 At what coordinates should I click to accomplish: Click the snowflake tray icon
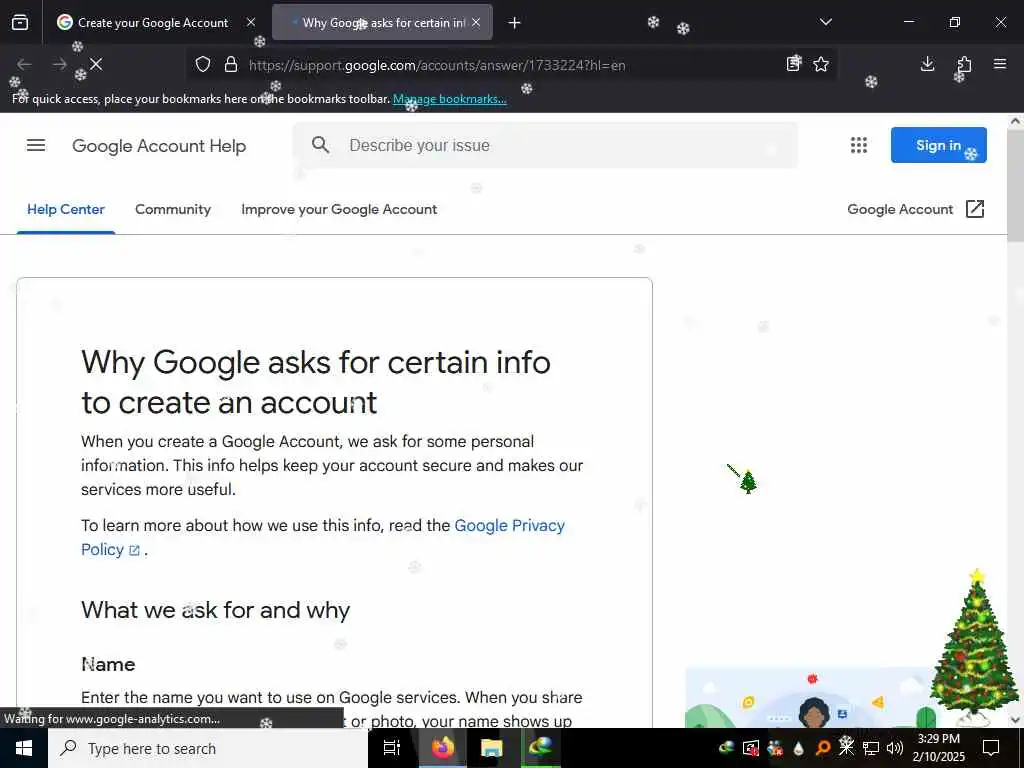point(846,746)
